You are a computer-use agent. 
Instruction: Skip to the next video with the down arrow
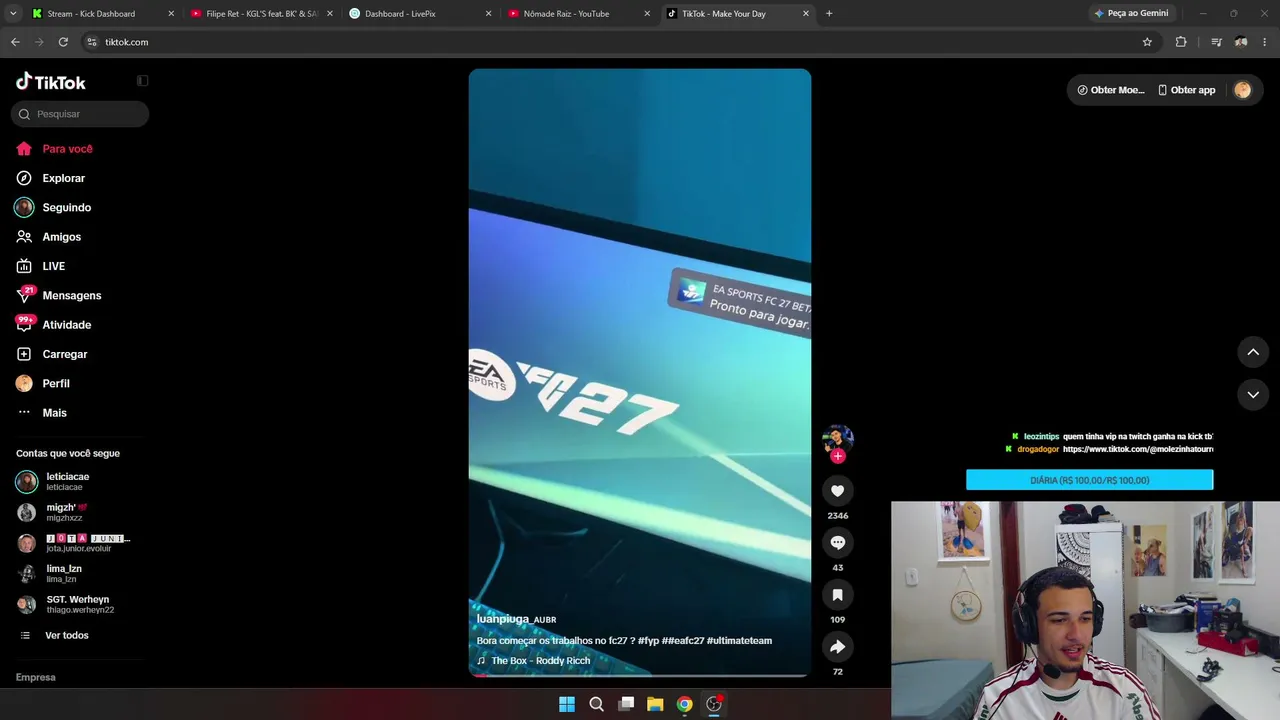click(x=1253, y=395)
